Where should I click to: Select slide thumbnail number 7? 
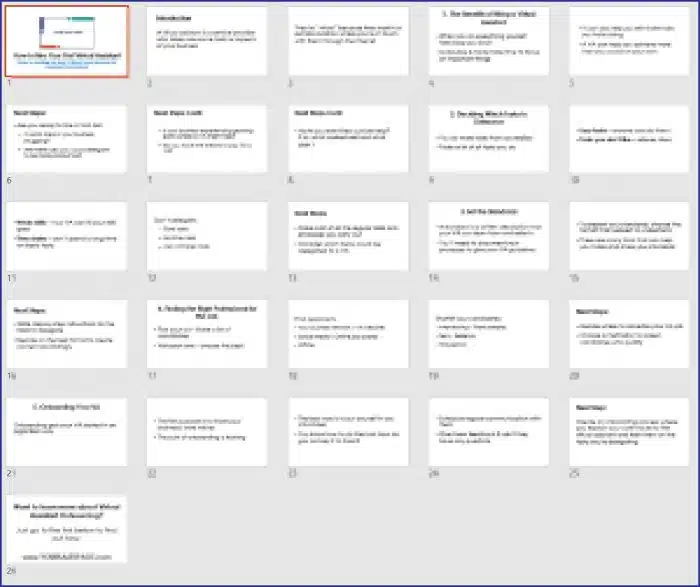point(207,139)
